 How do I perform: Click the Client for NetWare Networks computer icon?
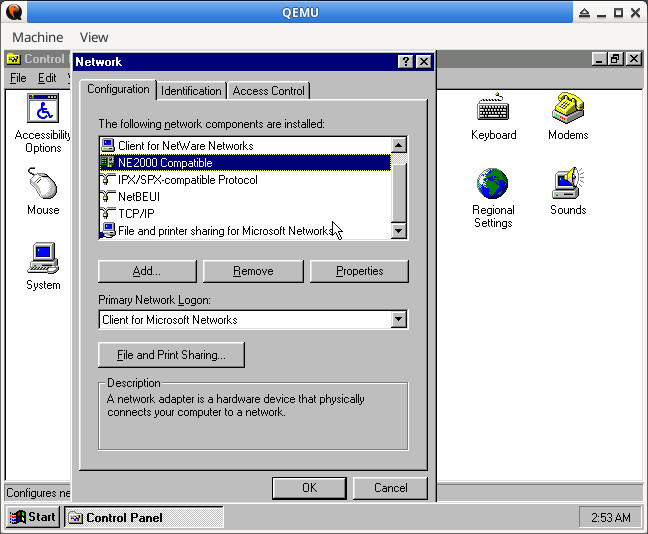pos(108,145)
